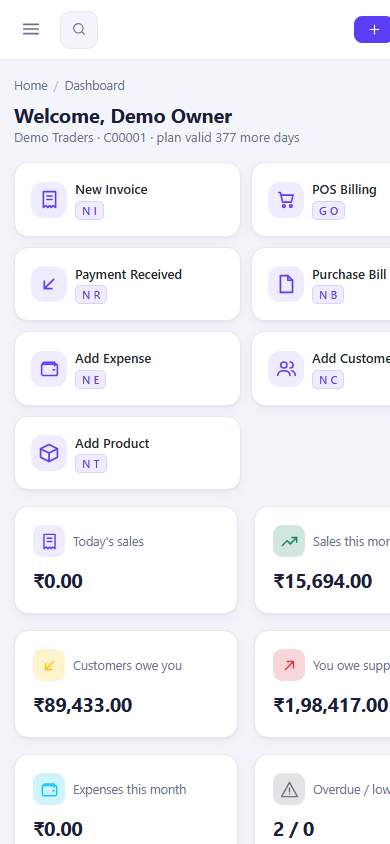Click the ₹15,694.00 sales amount

click(x=323, y=581)
